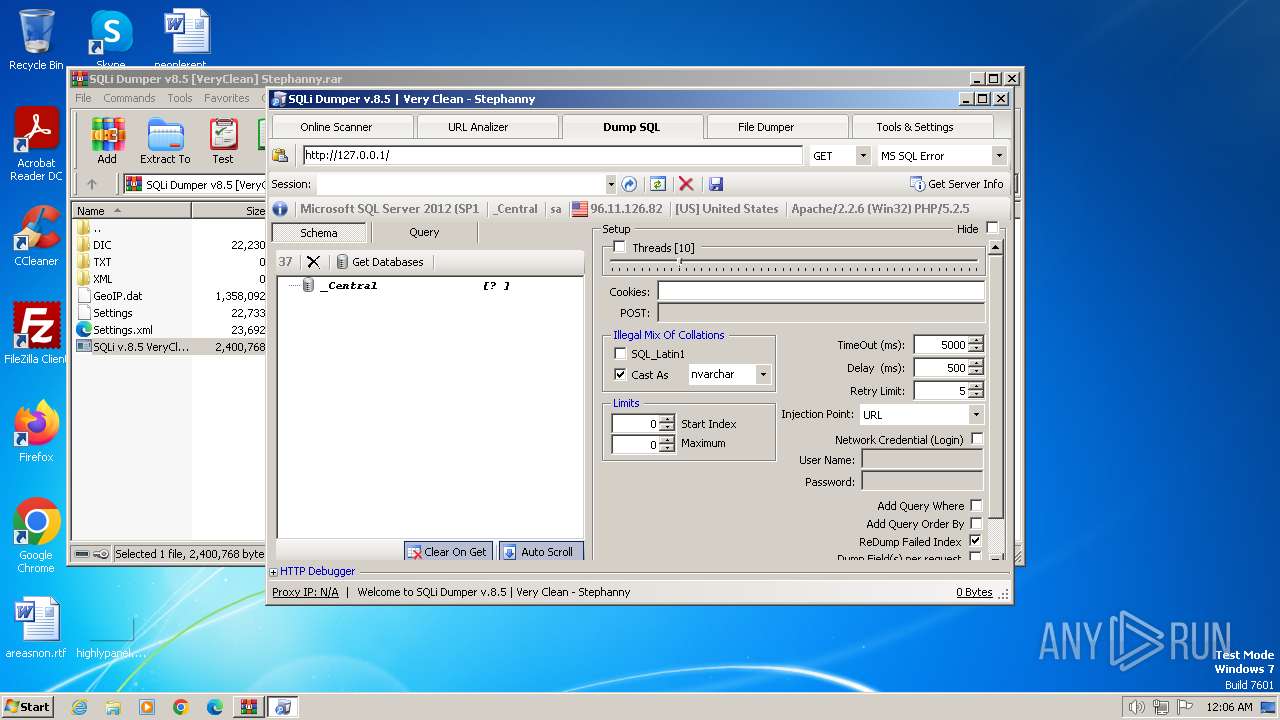Viewport: 1280px width, 720px height.
Task: Open the nvarchar Cast As dropdown
Action: 763,375
